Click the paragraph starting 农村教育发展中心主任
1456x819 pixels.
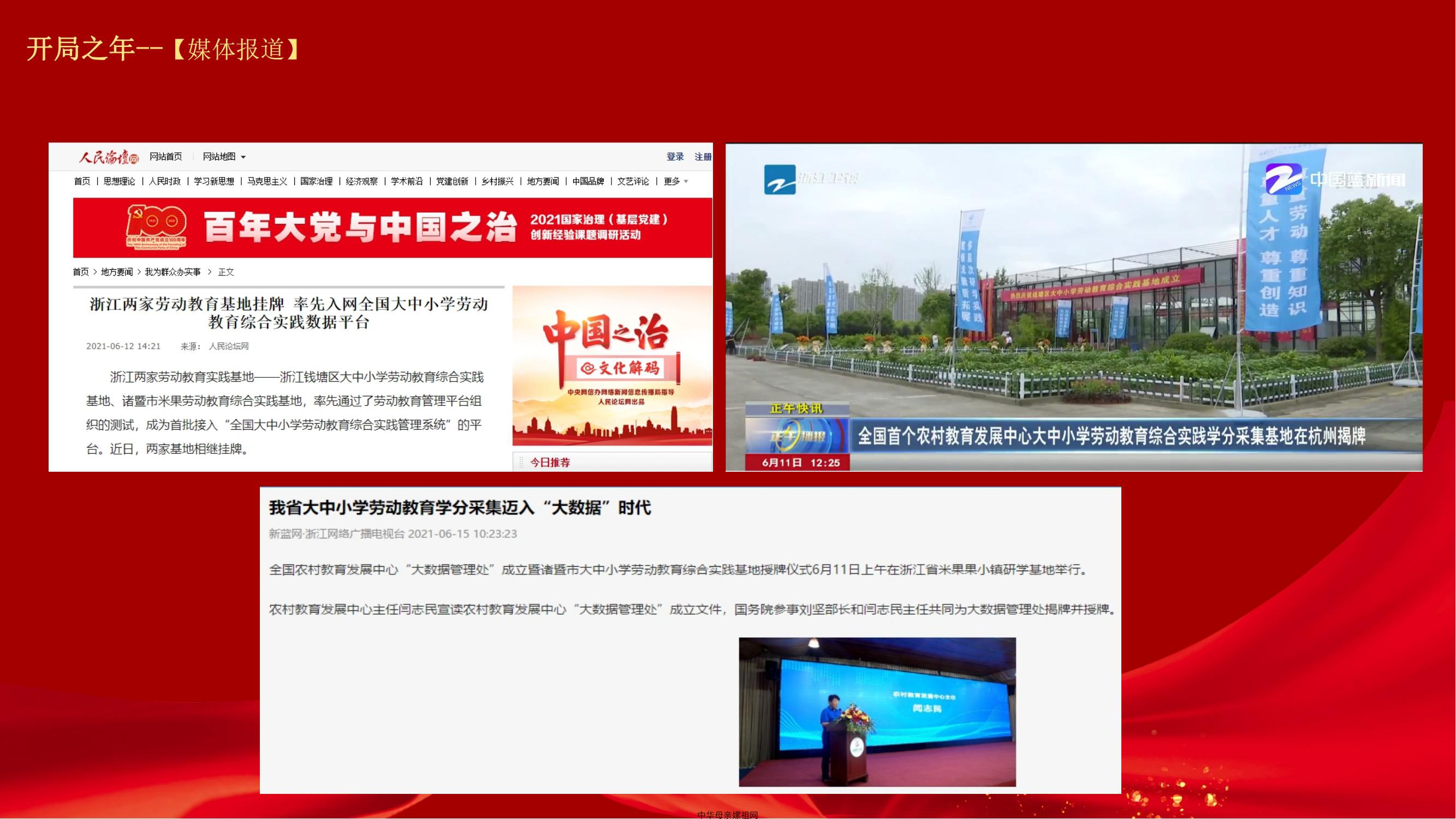pos(693,609)
